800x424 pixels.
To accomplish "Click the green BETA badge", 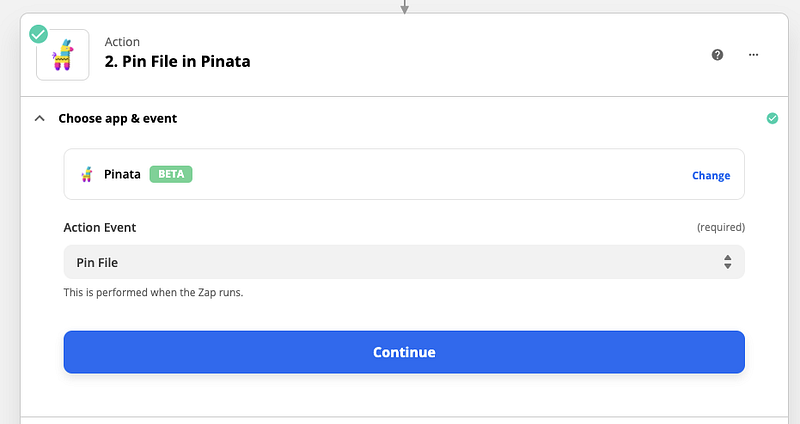I will [171, 174].
